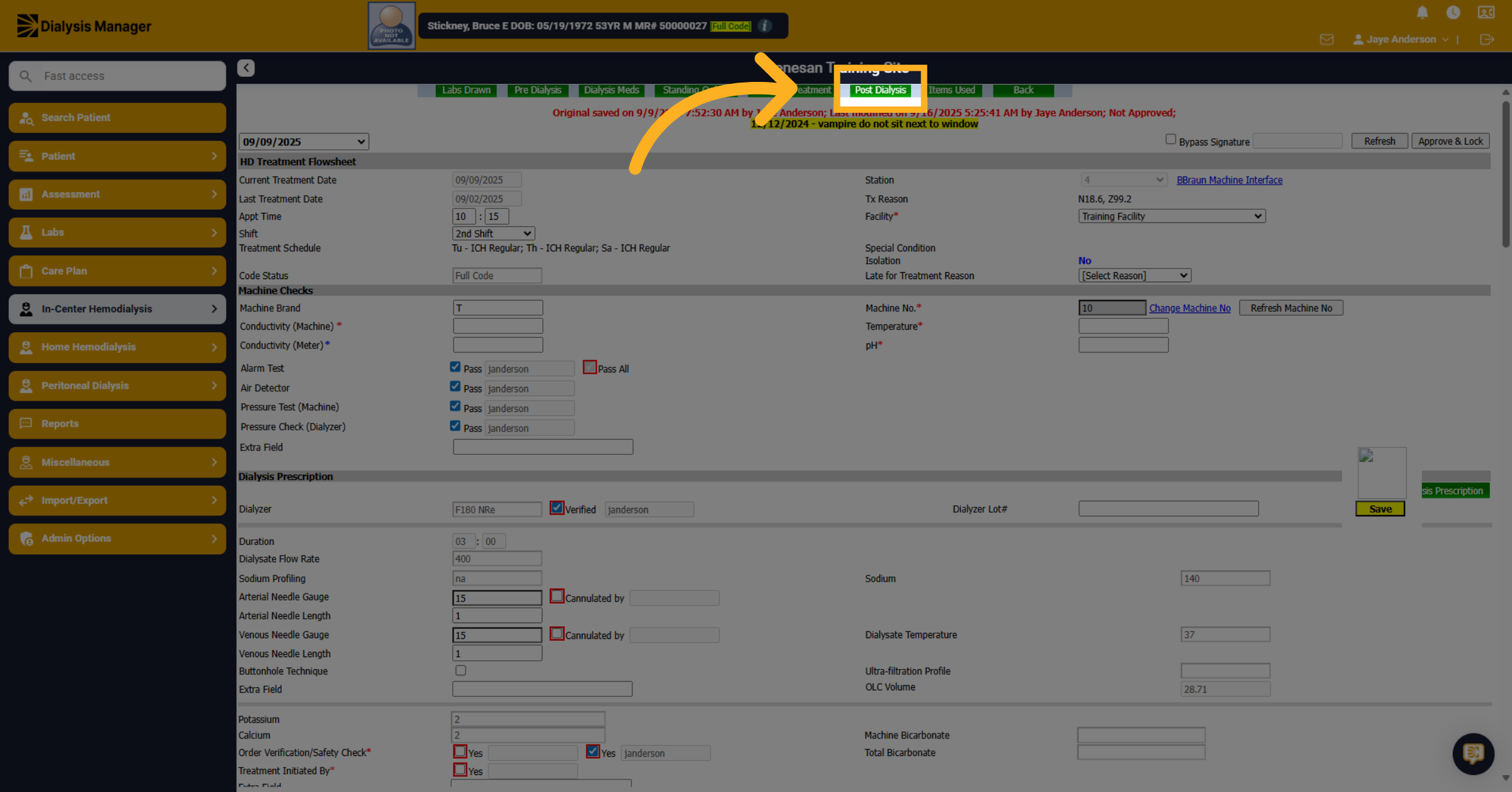Click the Assessment chart icon

coord(26,194)
